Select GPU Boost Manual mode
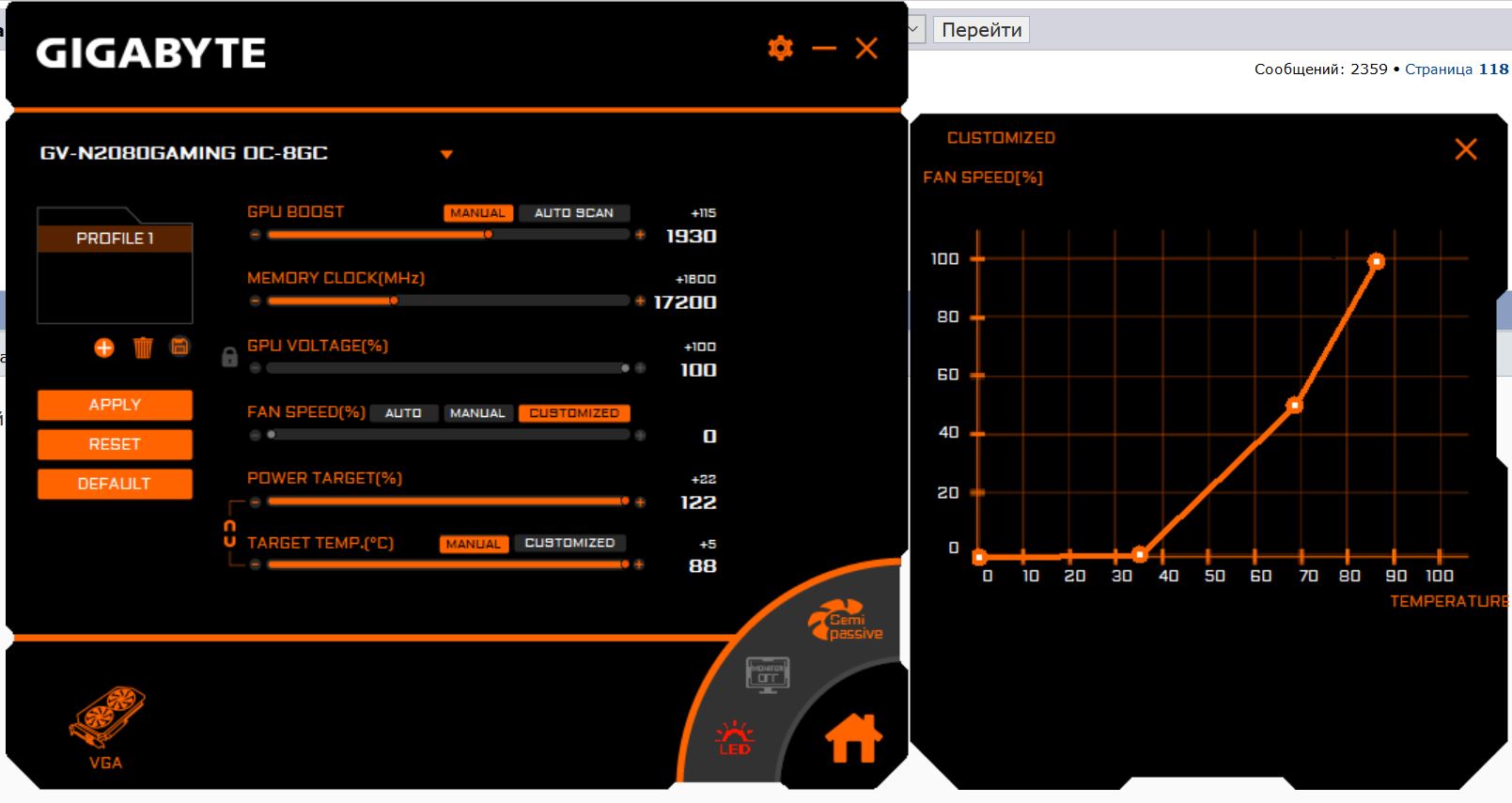The image size is (1512, 803). tap(478, 213)
